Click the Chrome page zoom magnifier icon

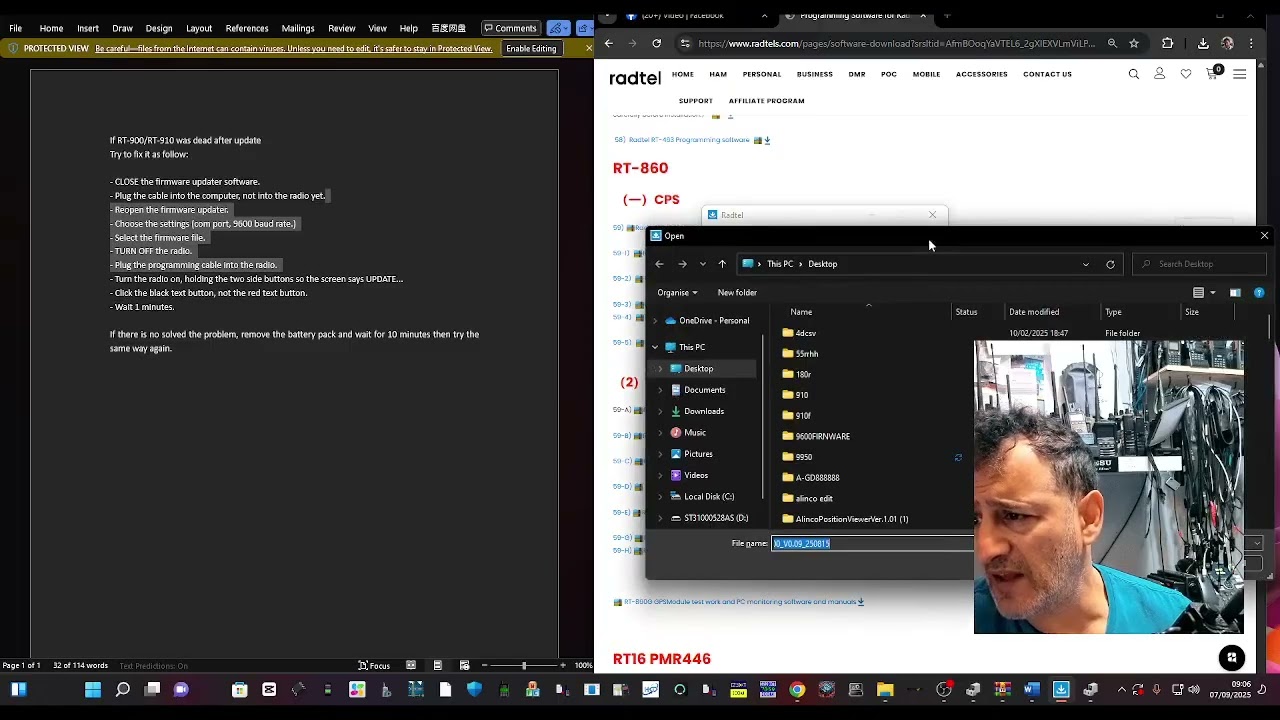(1112, 43)
